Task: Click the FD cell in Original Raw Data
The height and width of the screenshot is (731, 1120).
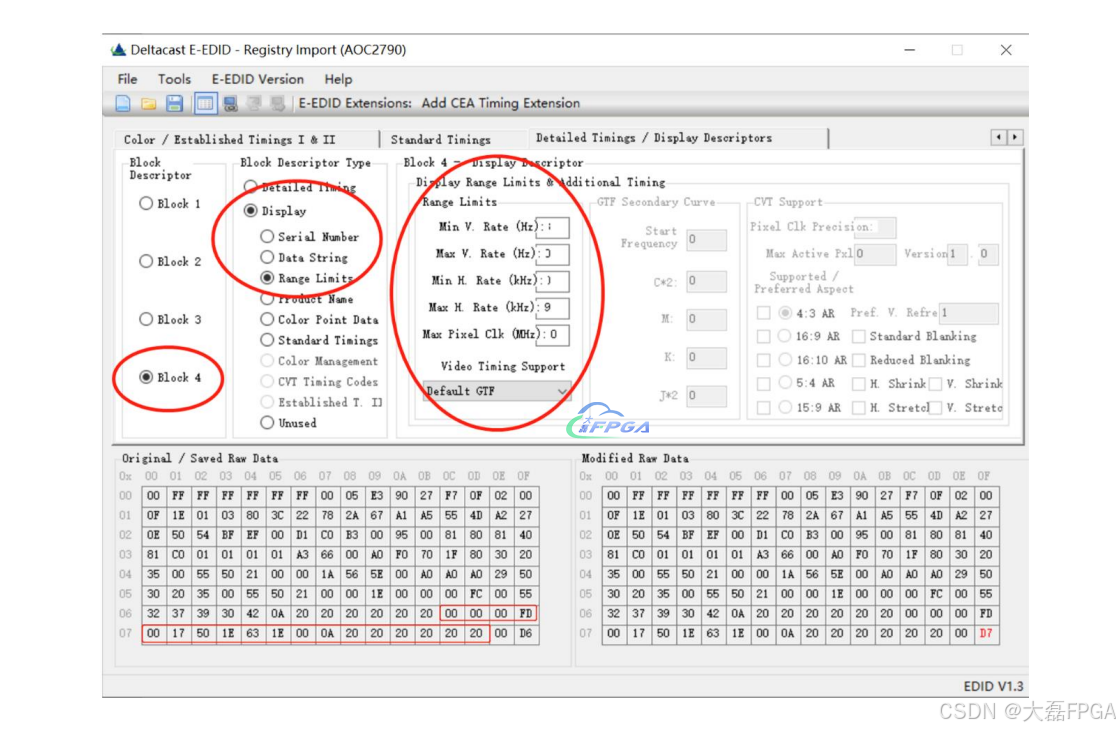Action: [x=526, y=613]
